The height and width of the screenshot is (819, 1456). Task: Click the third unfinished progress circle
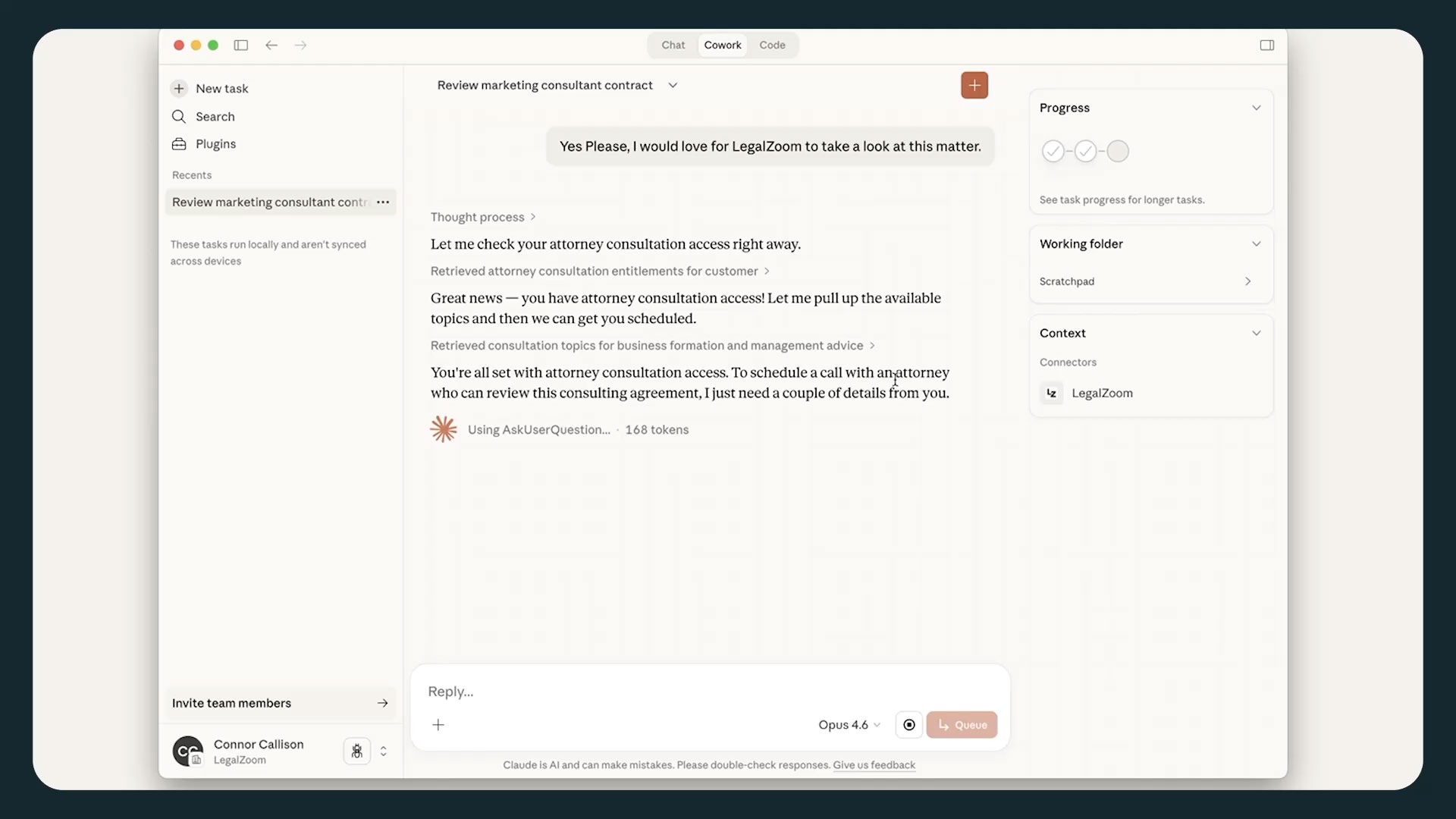point(1117,152)
